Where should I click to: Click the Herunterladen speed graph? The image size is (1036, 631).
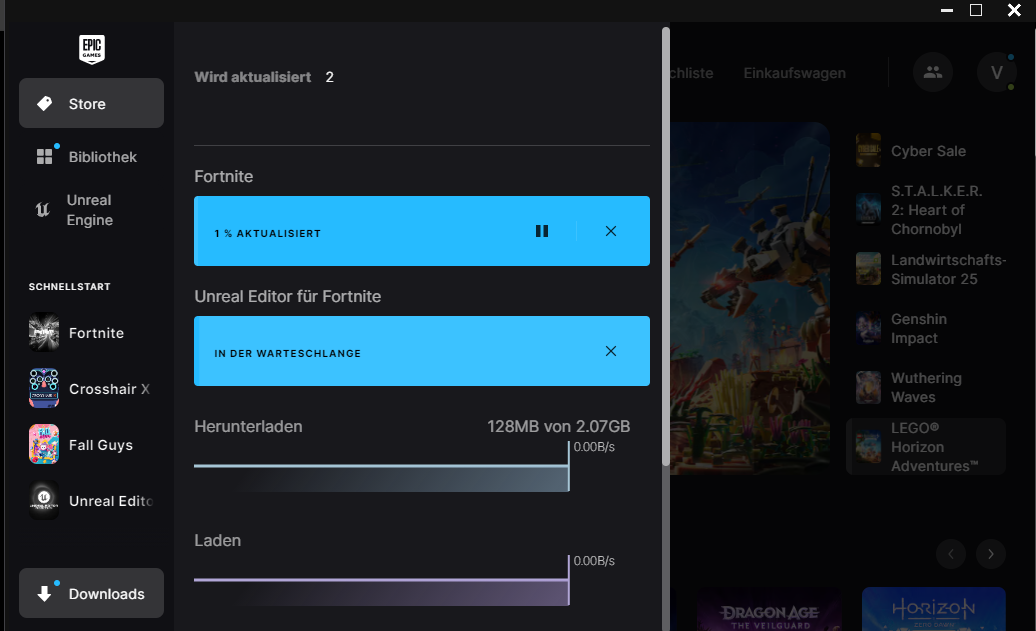pyautogui.click(x=382, y=466)
